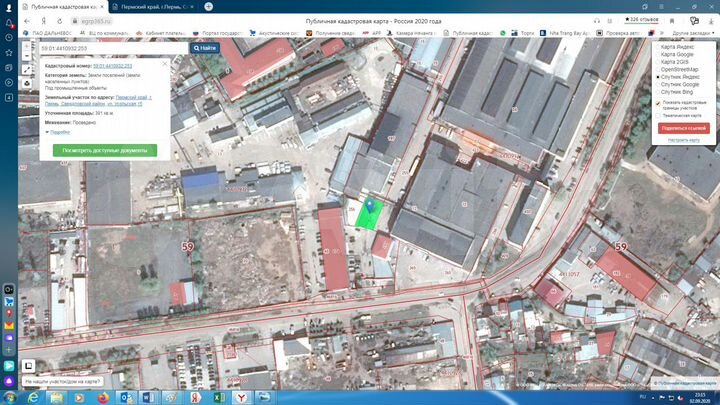Enable Тематическая карта checkbox
This screenshot has height=405, width=720.
[659, 115]
